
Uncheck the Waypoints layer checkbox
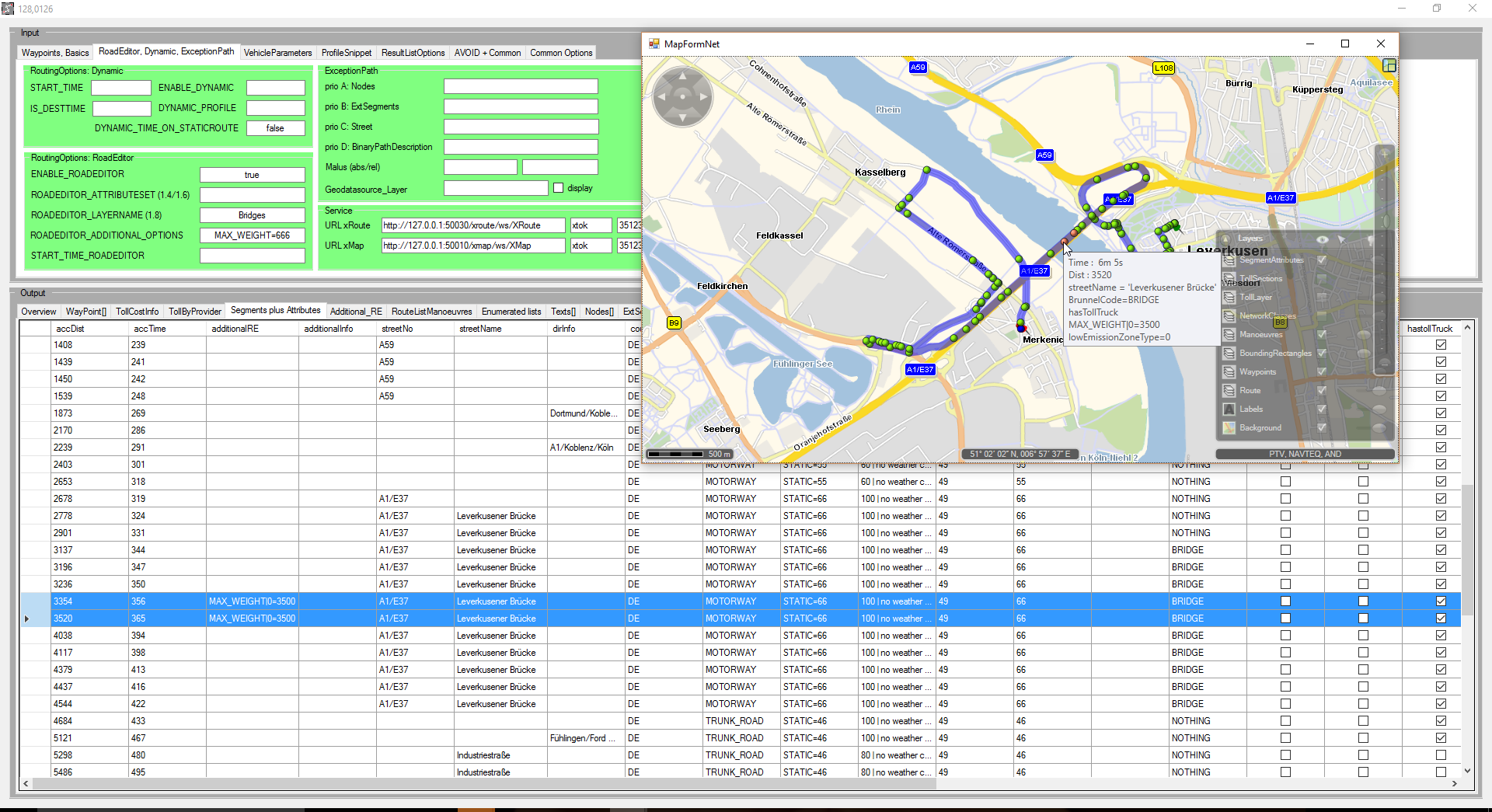[1322, 371]
